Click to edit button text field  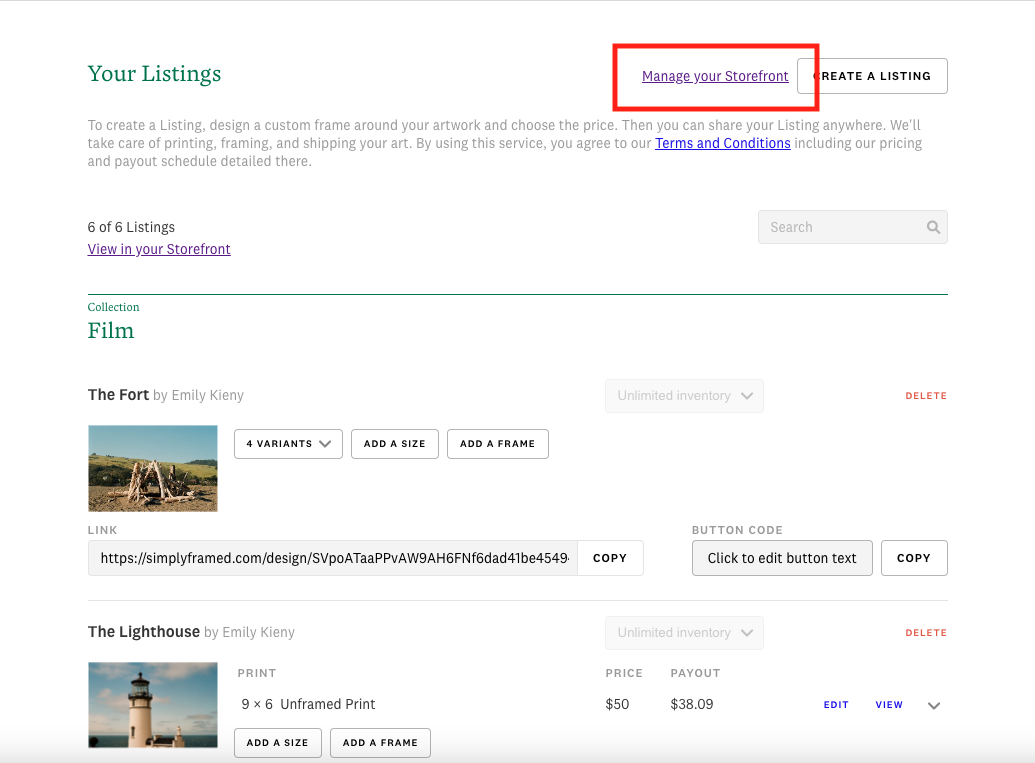pyautogui.click(x=781, y=558)
